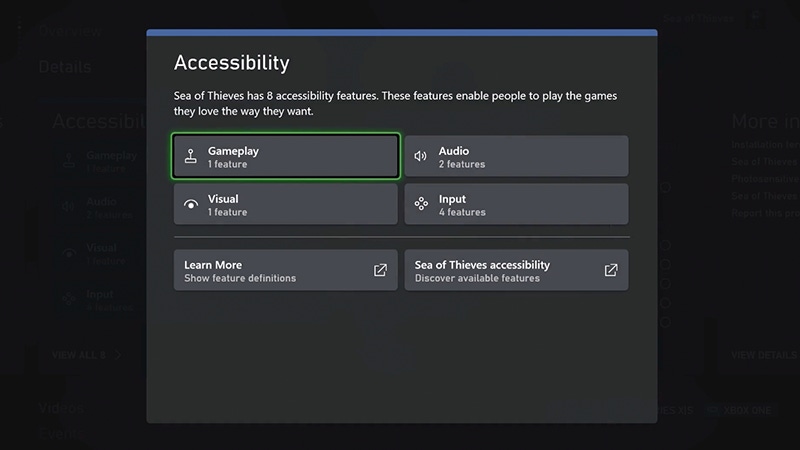Click the external link icon on Sea of Thieves accessibility

[x=611, y=270]
